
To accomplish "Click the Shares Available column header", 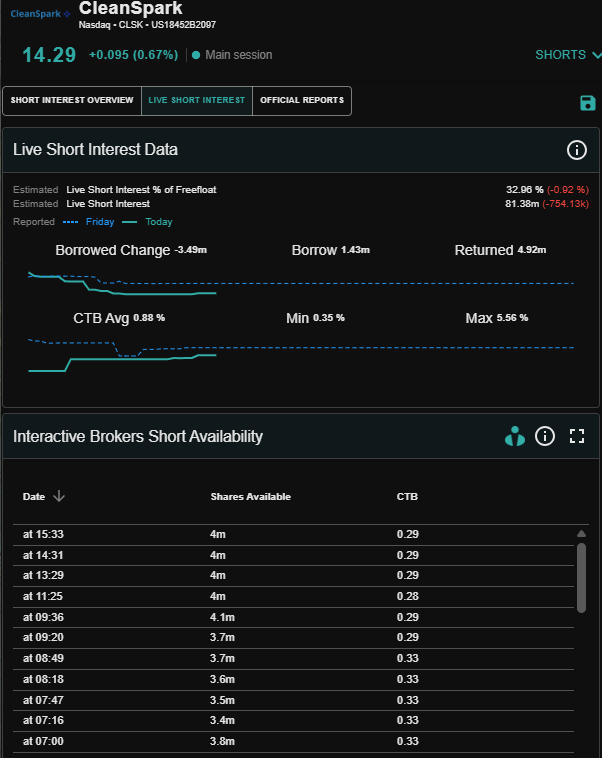I will (250, 496).
